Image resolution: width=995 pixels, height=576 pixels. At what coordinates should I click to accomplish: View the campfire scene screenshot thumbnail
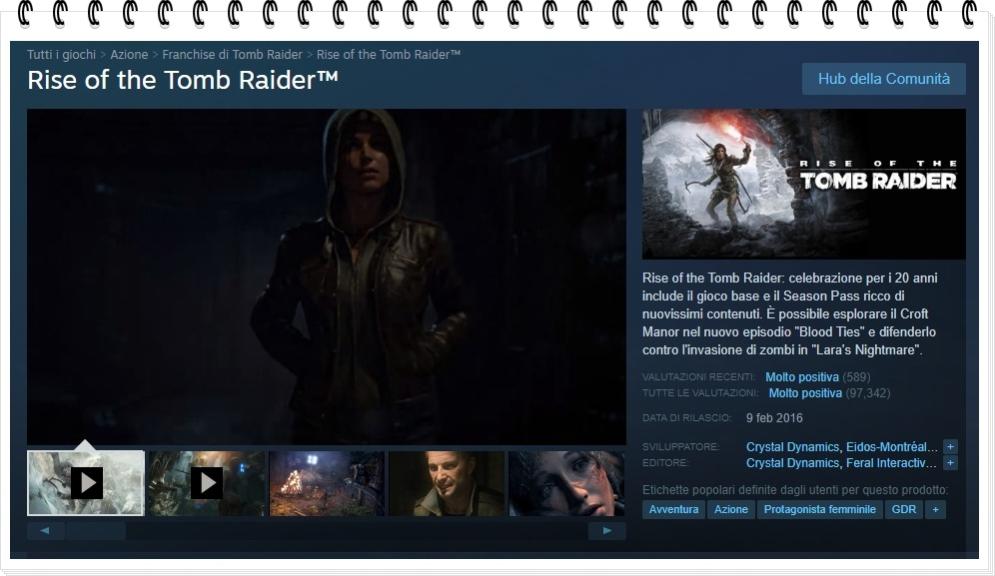327,483
